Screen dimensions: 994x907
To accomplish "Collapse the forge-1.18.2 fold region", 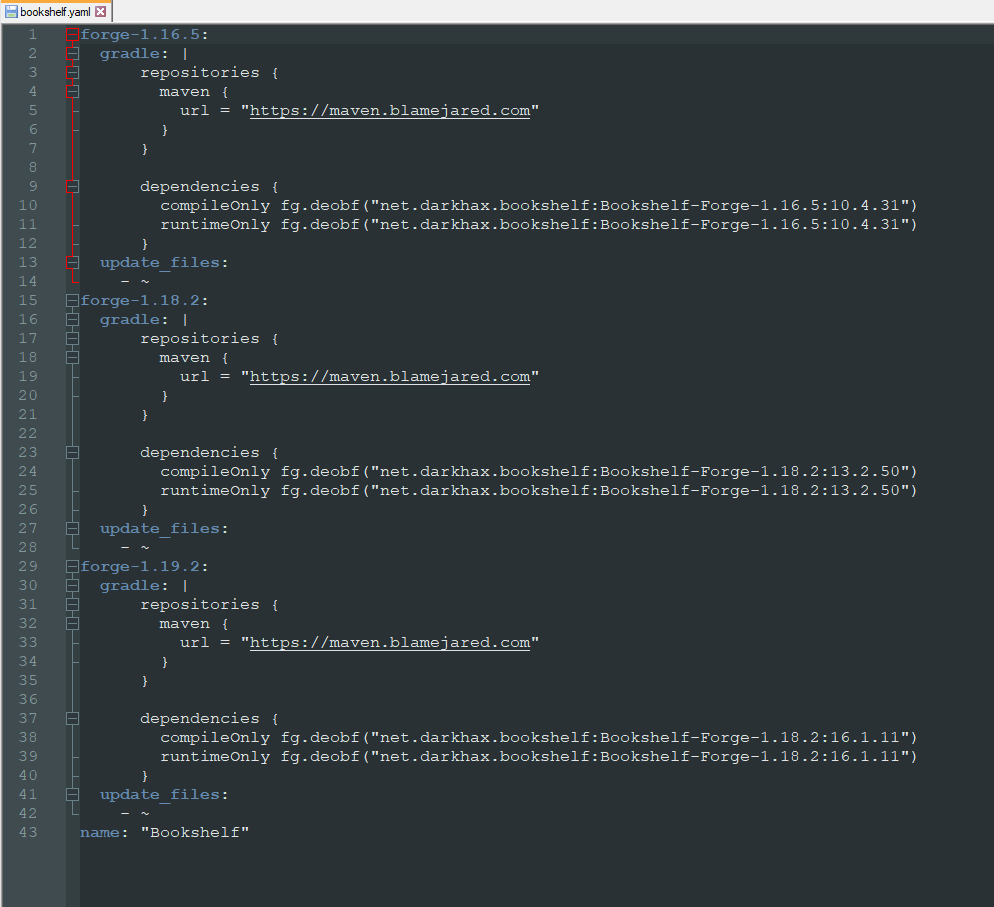I will tap(70, 299).
